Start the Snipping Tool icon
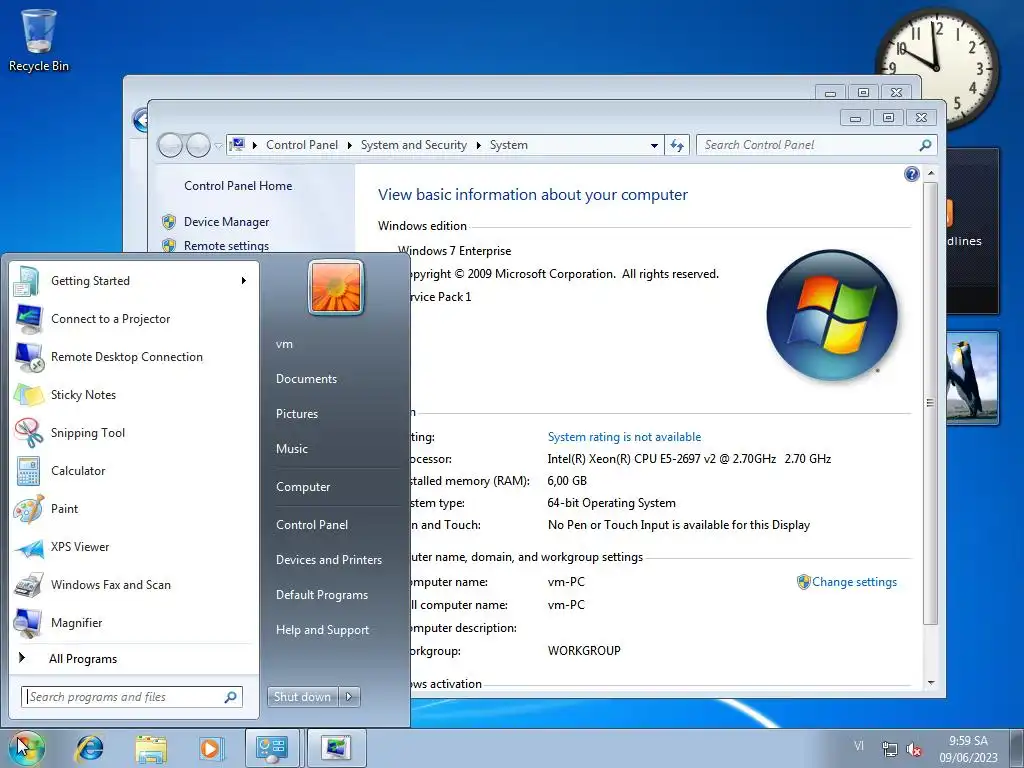 pyautogui.click(x=29, y=433)
